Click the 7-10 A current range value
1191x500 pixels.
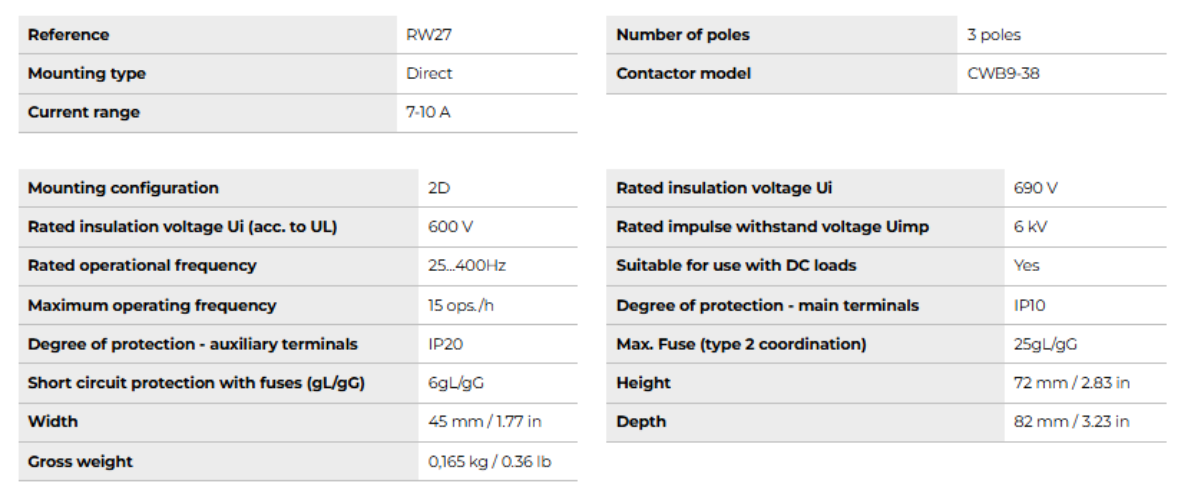coord(428,113)
